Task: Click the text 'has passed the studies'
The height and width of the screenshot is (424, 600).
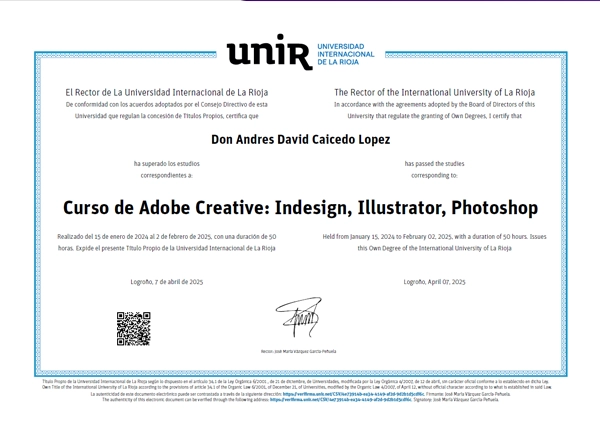Action: tap(434, 164)
